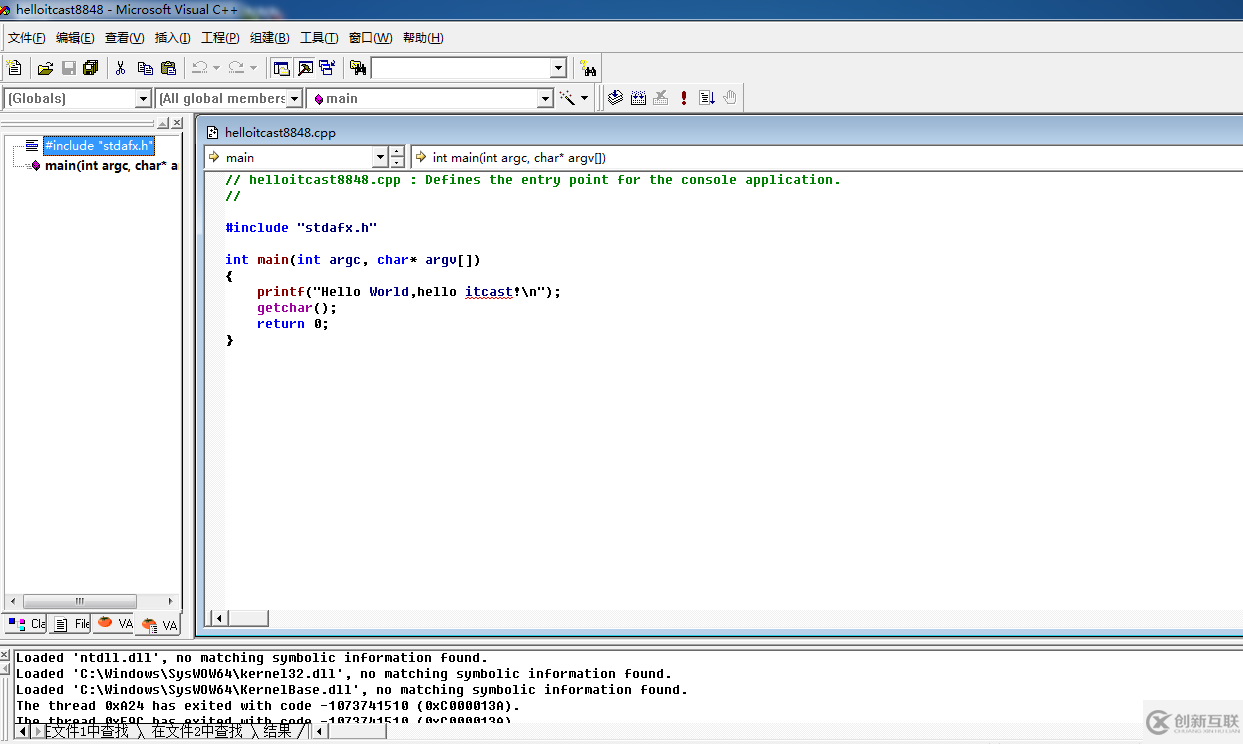Open the 工程(P) menu
This screenshot has width=1243, height=744.
pyautogui.click(x=220, y=38)
